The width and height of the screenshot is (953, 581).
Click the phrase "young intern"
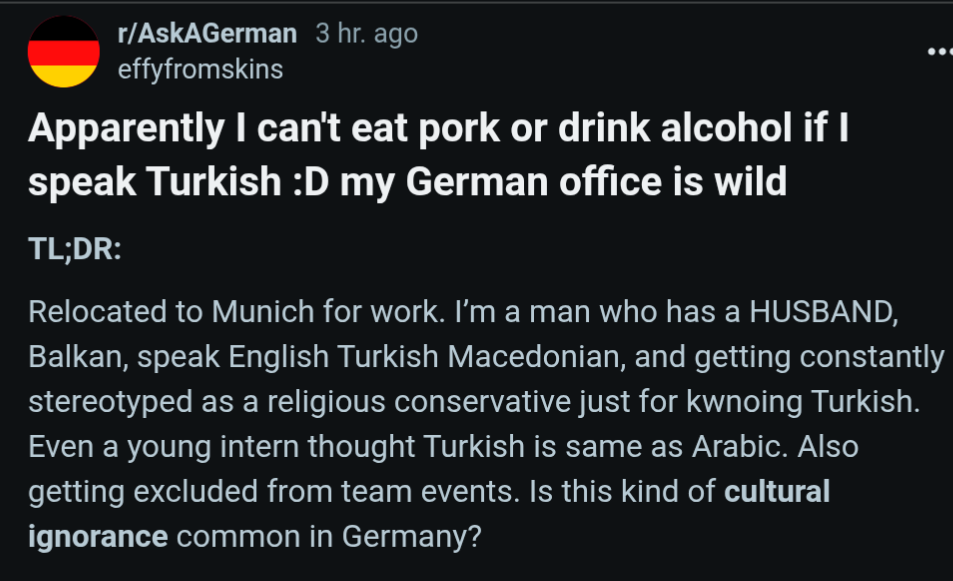(x=212, y=448)
